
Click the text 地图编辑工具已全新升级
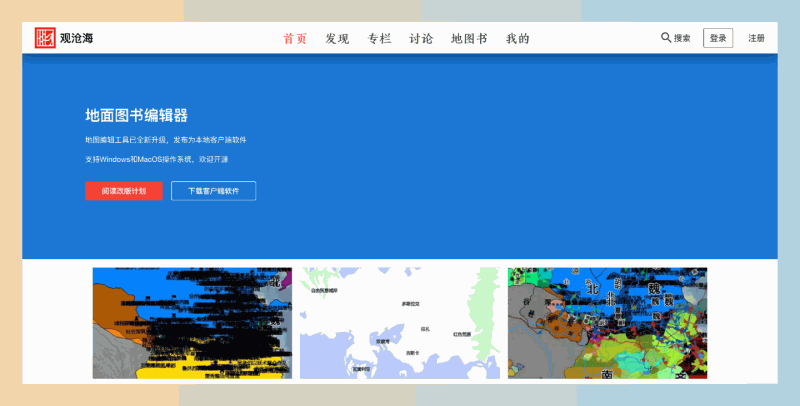pos(126,140)
